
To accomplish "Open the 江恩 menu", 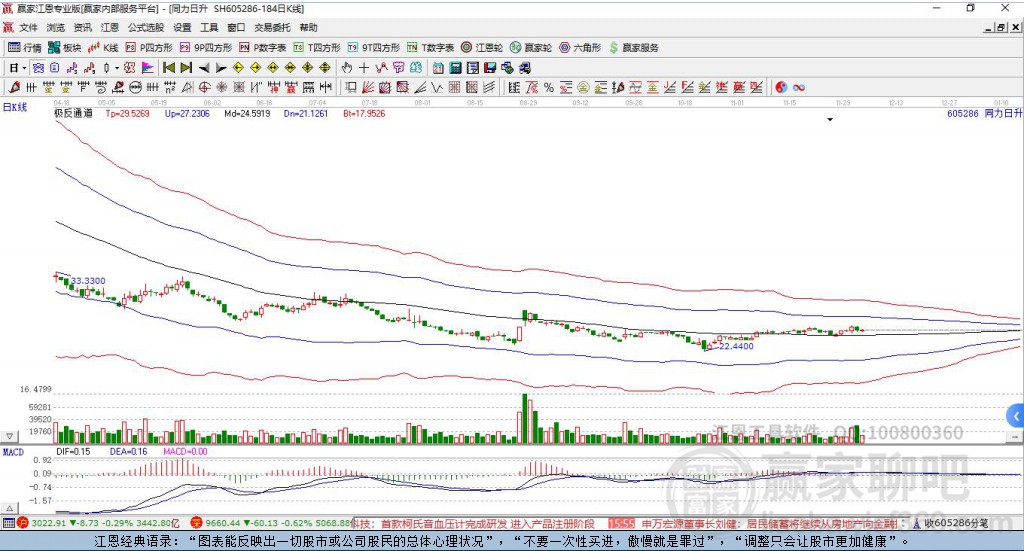I will [x=109, y=28].
